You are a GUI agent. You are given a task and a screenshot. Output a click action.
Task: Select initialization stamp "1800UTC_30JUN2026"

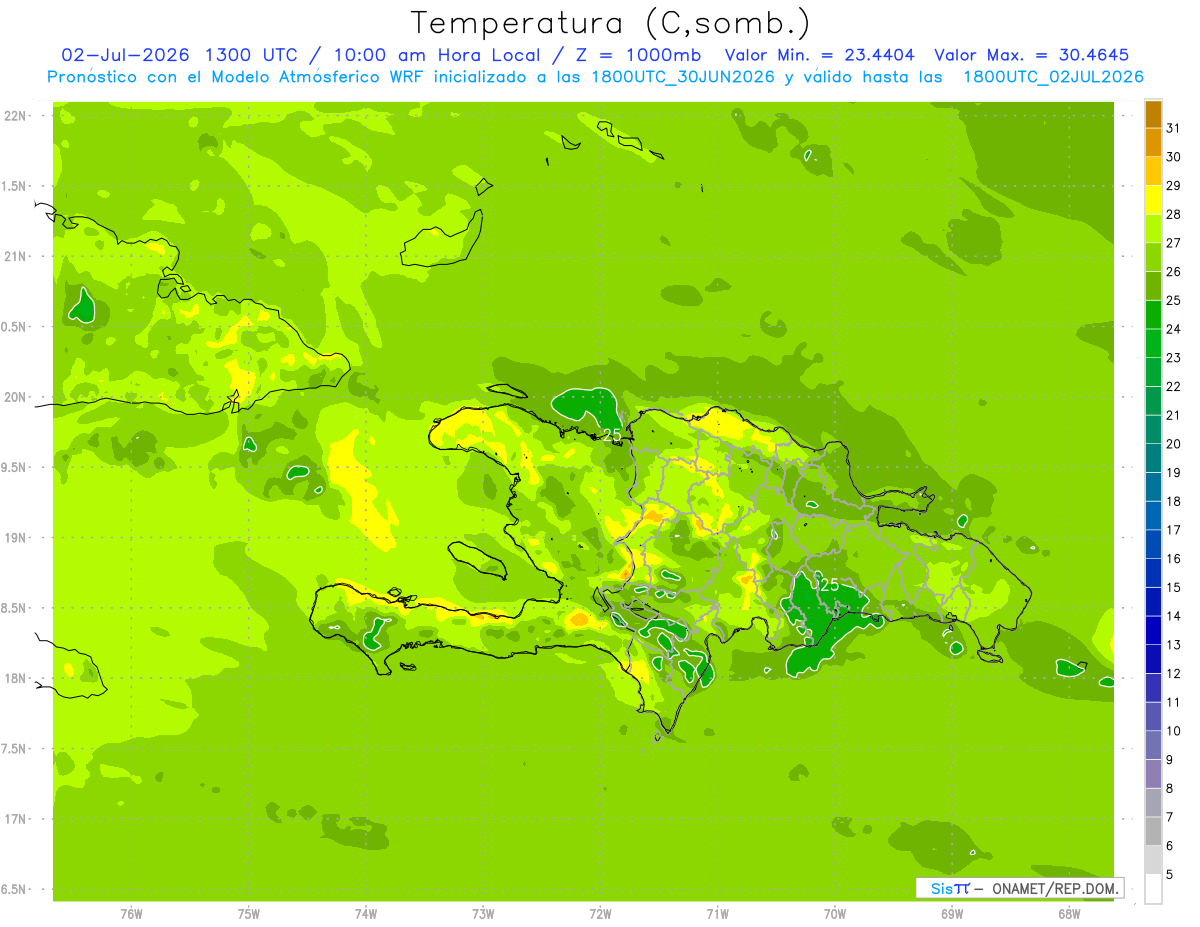click(x=682, y=77)
